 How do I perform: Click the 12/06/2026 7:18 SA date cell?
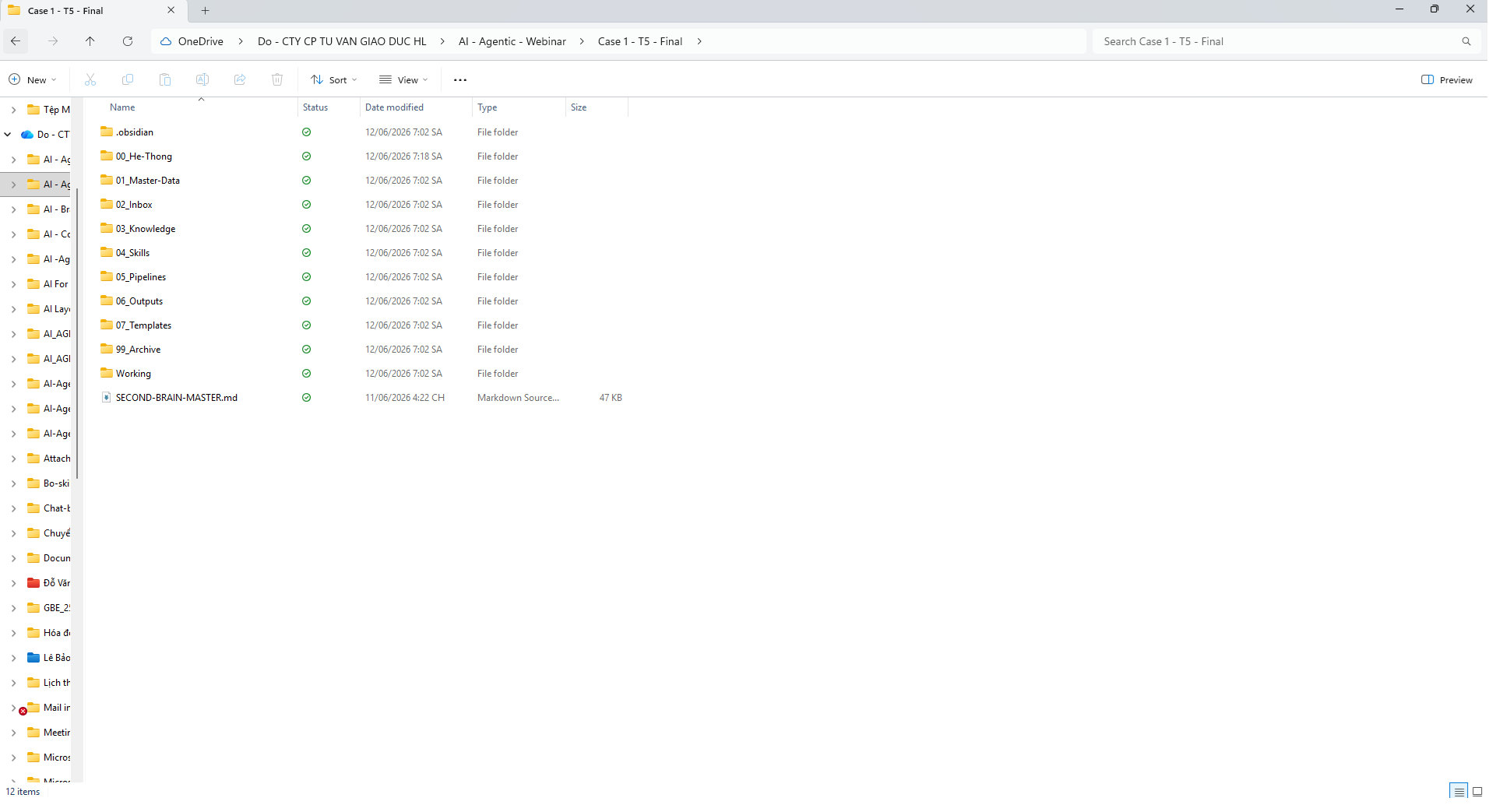[403, 156]
